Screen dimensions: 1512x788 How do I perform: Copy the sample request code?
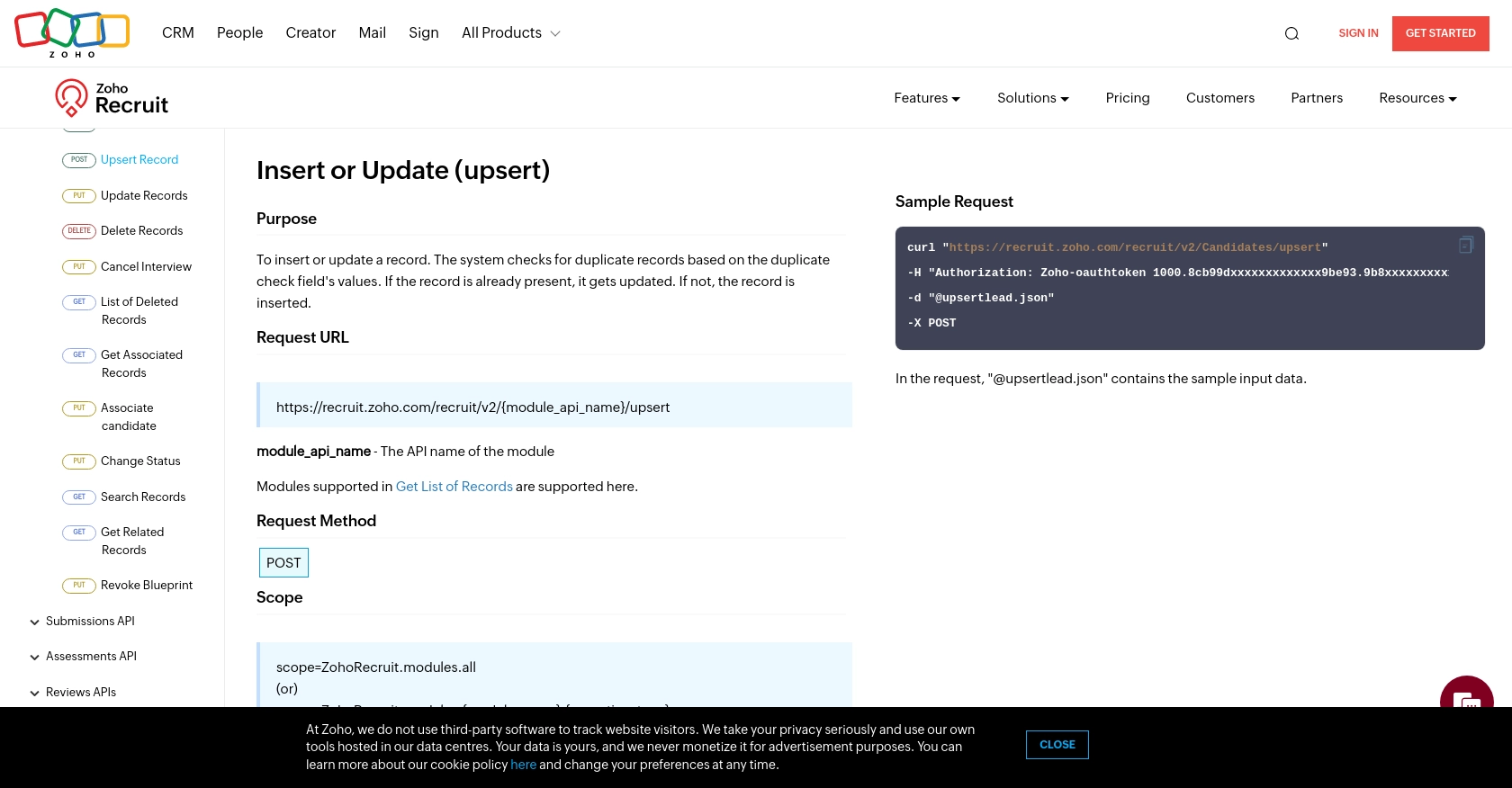pyautogui.click(x=1466, y=245)
